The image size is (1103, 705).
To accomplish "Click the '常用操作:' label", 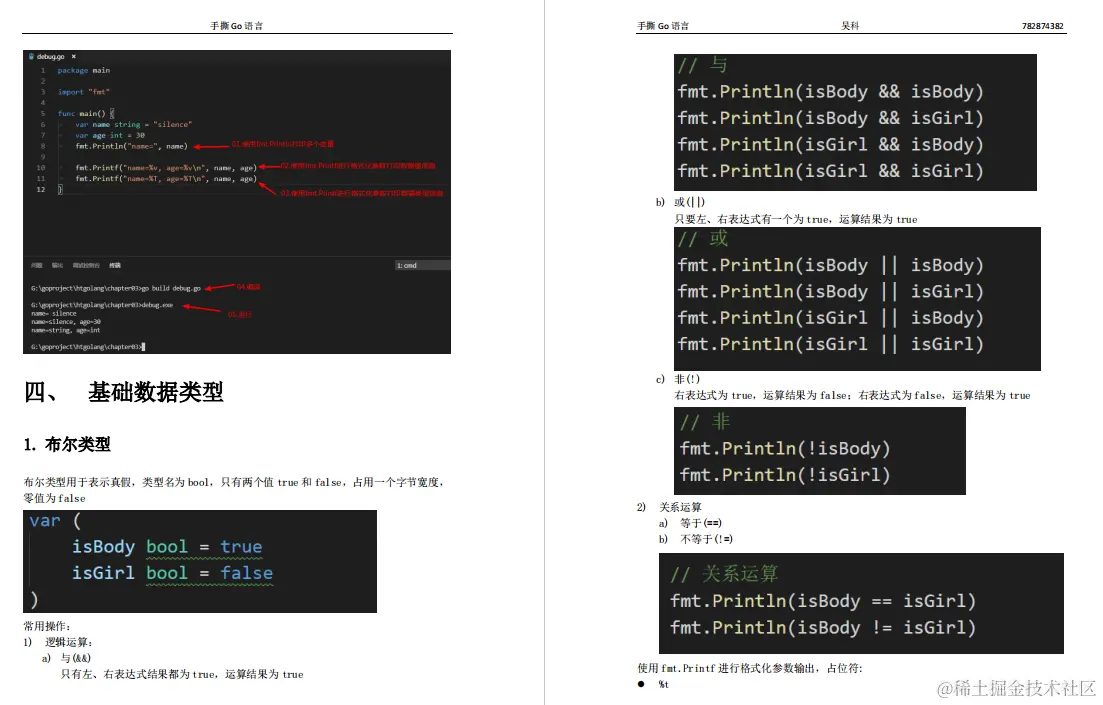I will (47, 626).
